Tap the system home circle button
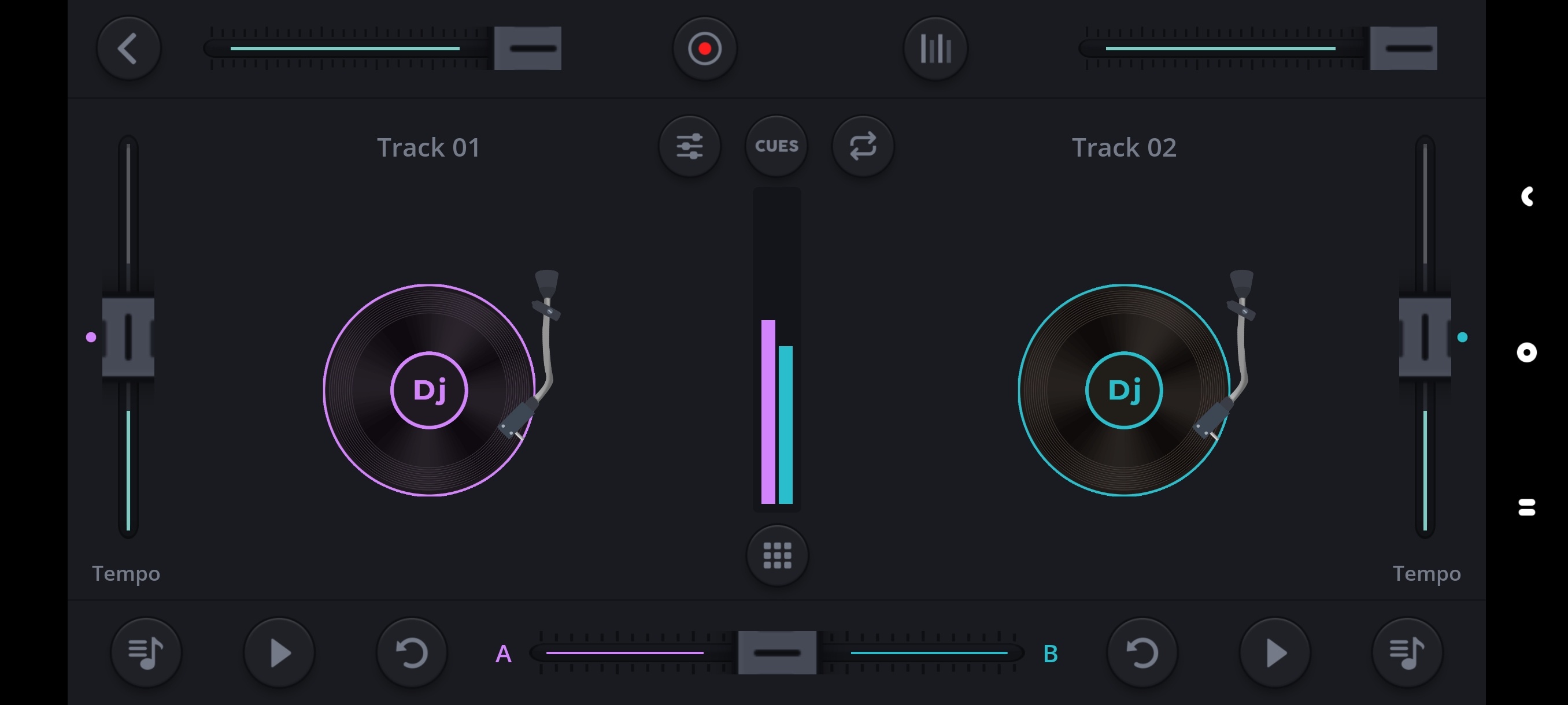Image resolution: width=1568 pixels, height=705 pixels. 1526,352
